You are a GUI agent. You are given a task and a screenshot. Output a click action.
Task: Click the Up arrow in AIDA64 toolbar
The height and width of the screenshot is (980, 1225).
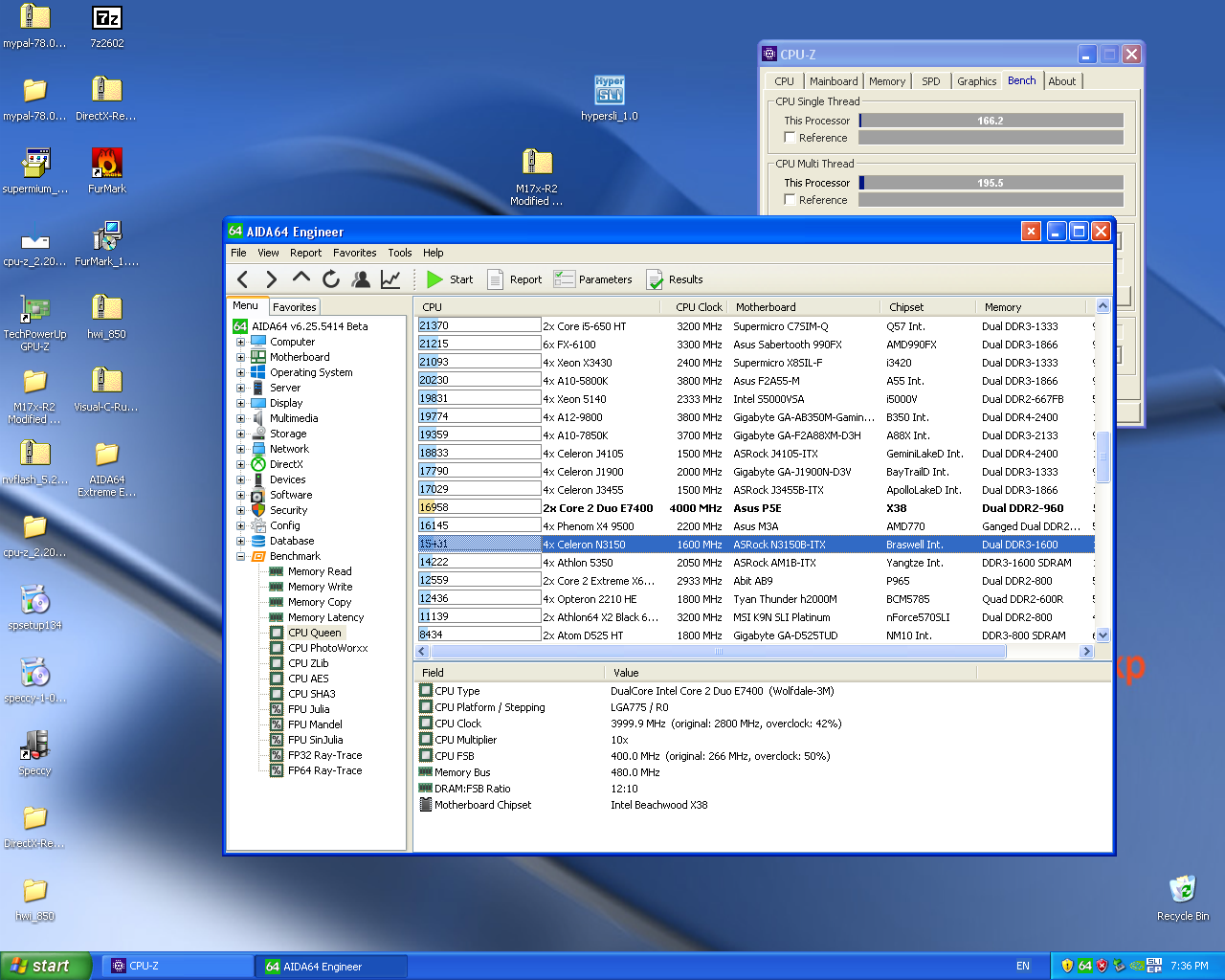[301, 278]
